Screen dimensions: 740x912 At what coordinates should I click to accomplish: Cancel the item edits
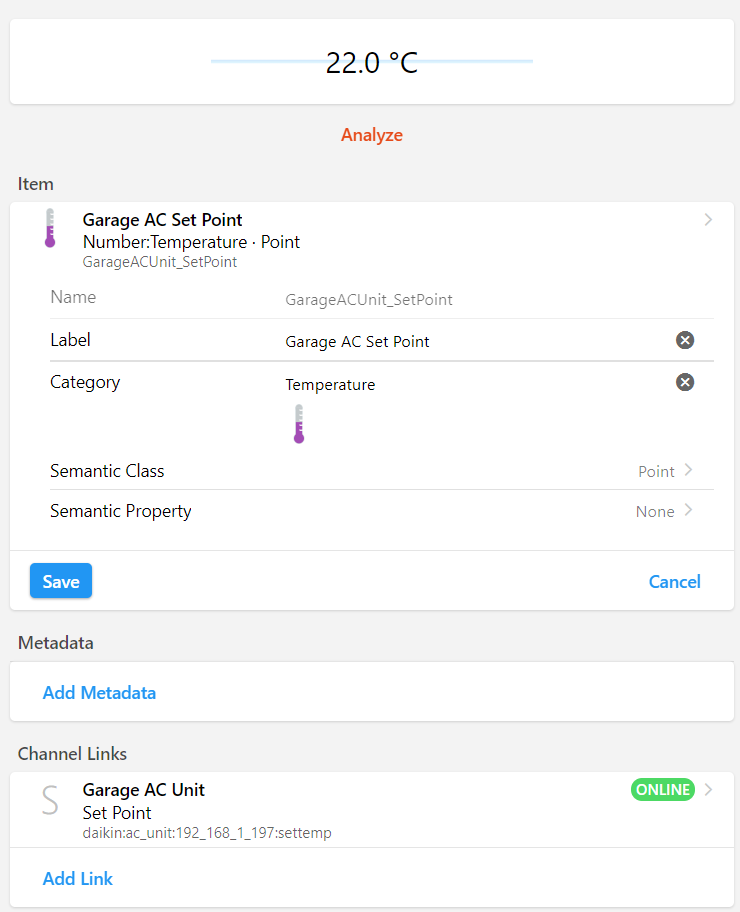pyautogui.click(x=674, y=582)
